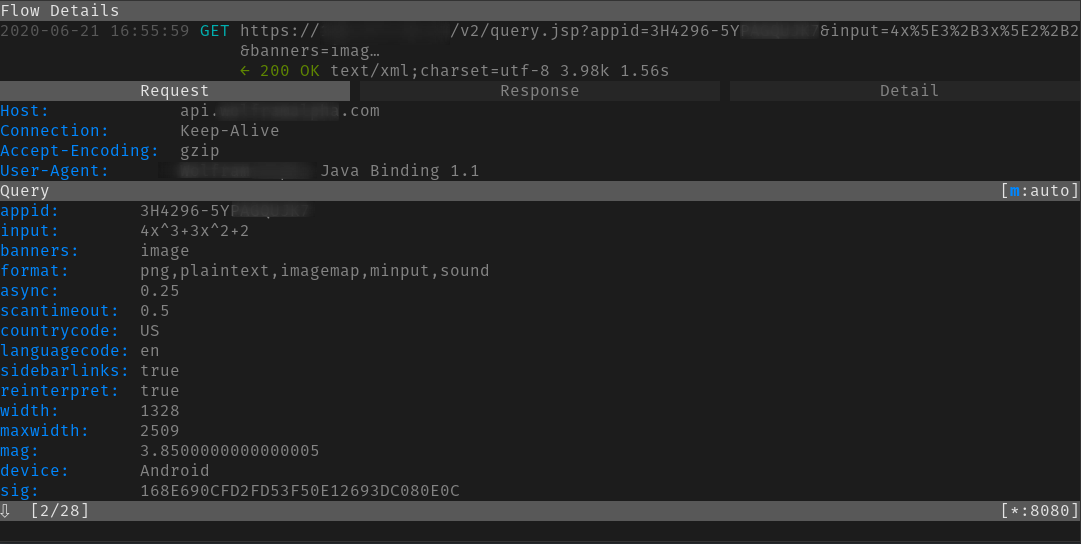Click the 200 OK status text
1081x544 pixels.
tap(289, 71)
